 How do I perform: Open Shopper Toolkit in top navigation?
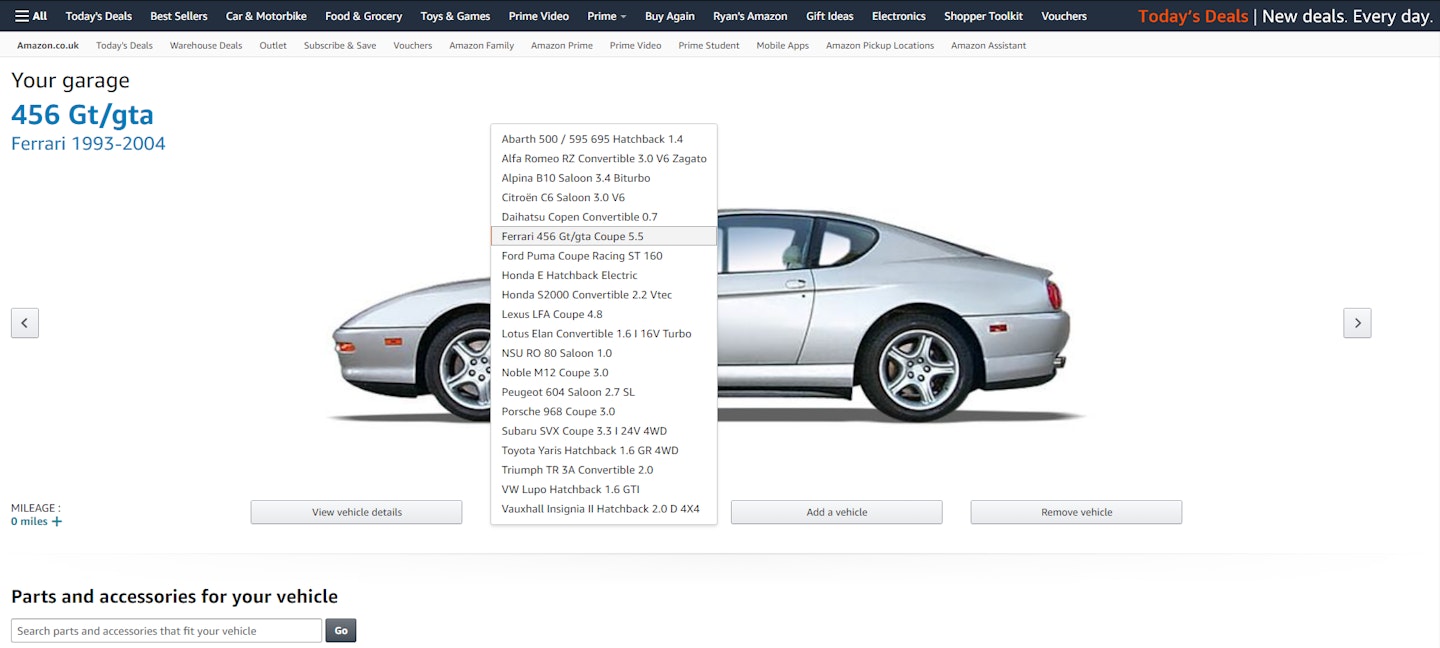tap(984, 16)
